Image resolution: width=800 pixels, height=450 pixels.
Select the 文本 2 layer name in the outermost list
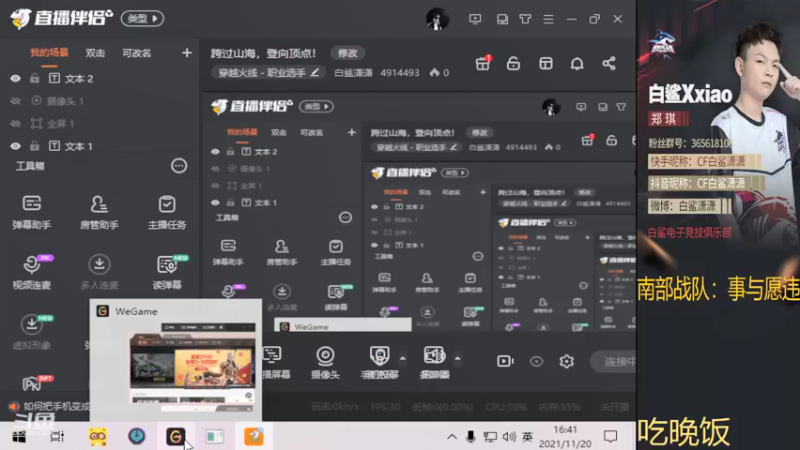[x=79, y=79]
